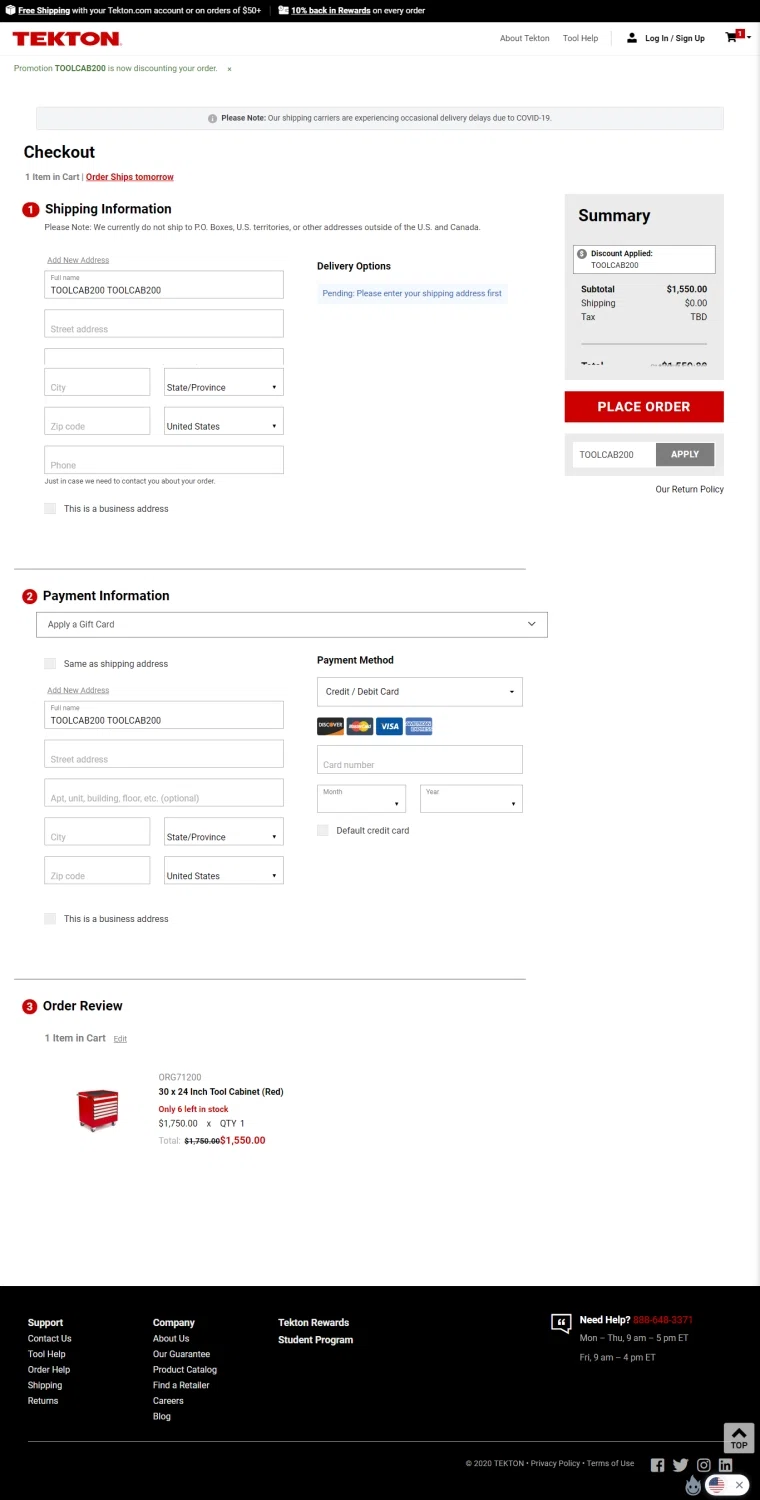
Task: Open shipping State/Province dropdown
Action: click(x=224, y=382)
